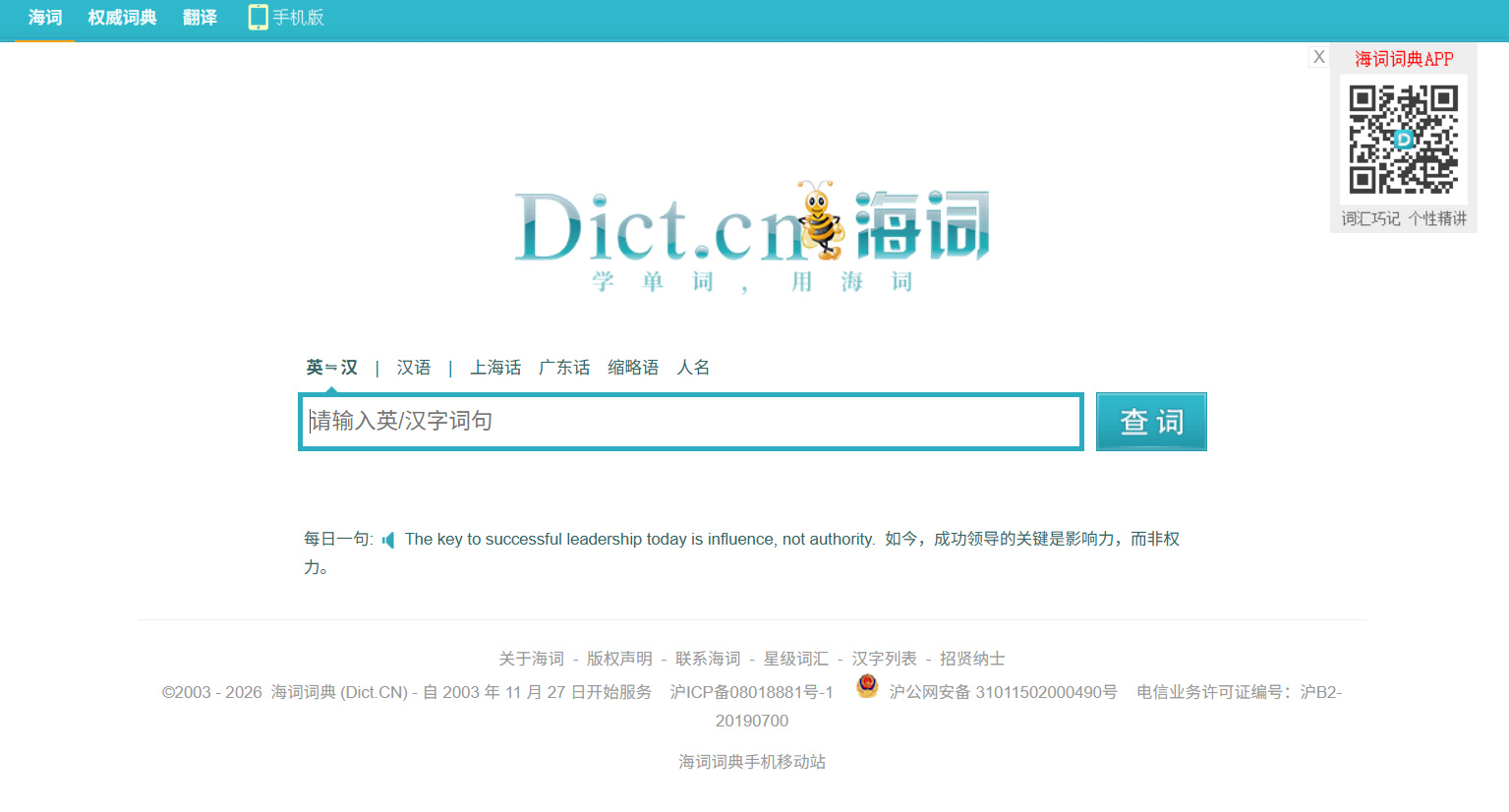This screenshot has width=1509, height=812.
Task: Play the daily sentence audio speaker icon
Action: point(388,539)
